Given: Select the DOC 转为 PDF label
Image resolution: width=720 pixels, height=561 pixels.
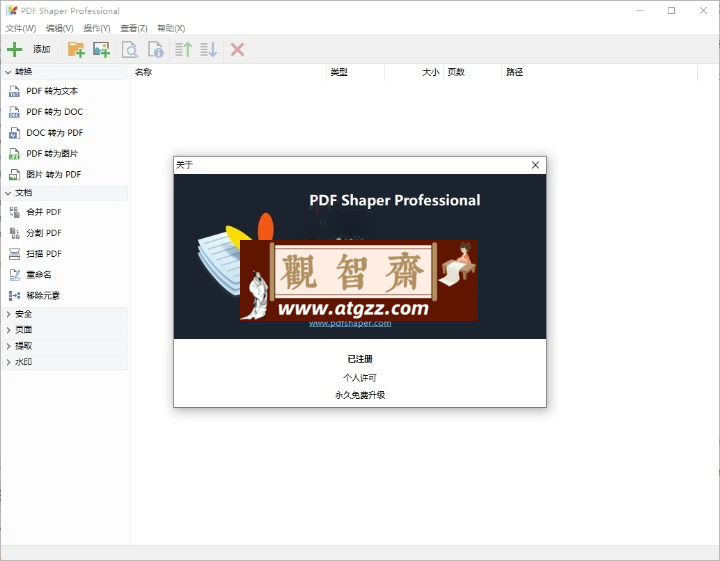Looking at the screenshot, I should (55, 133).
